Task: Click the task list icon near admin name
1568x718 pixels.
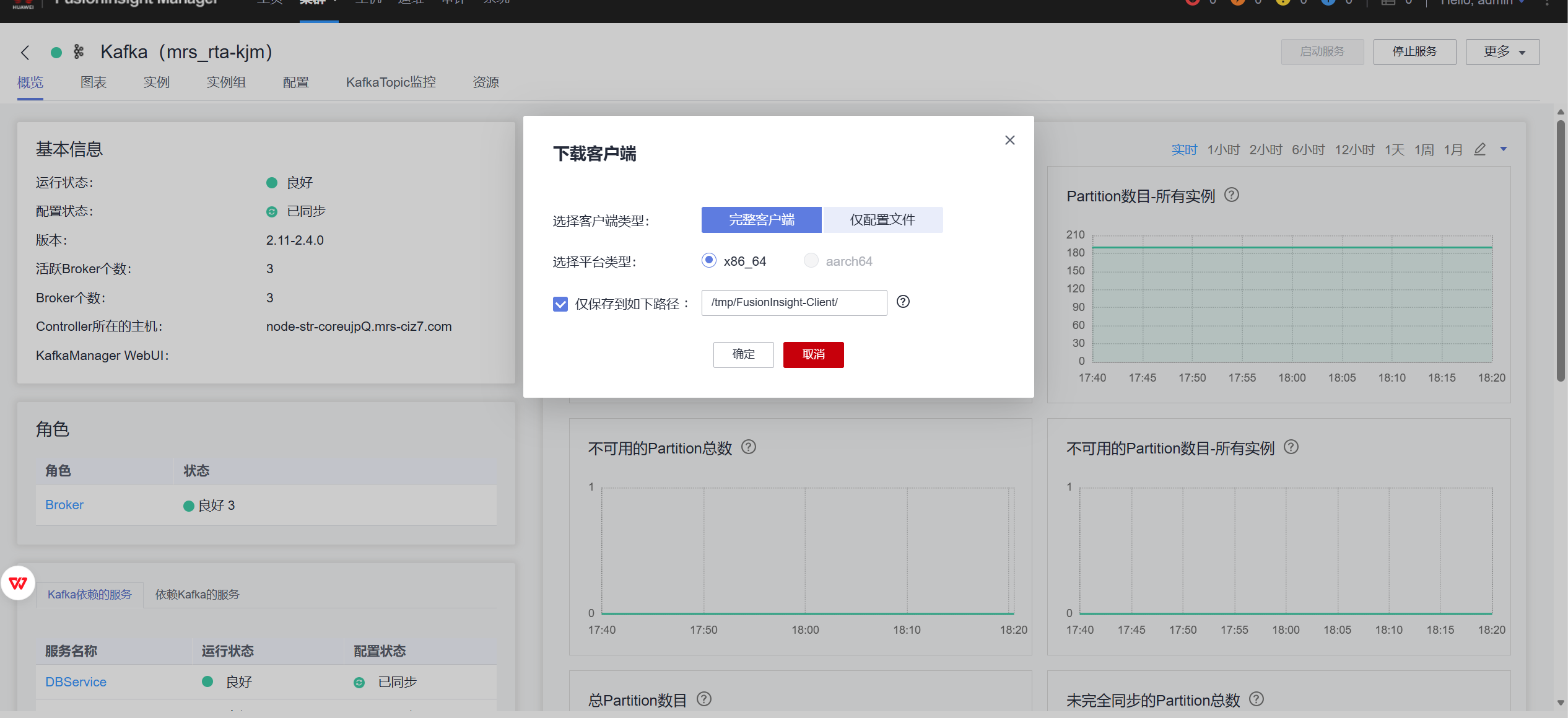Action: pyautogui.click(x=1387, y=2)
